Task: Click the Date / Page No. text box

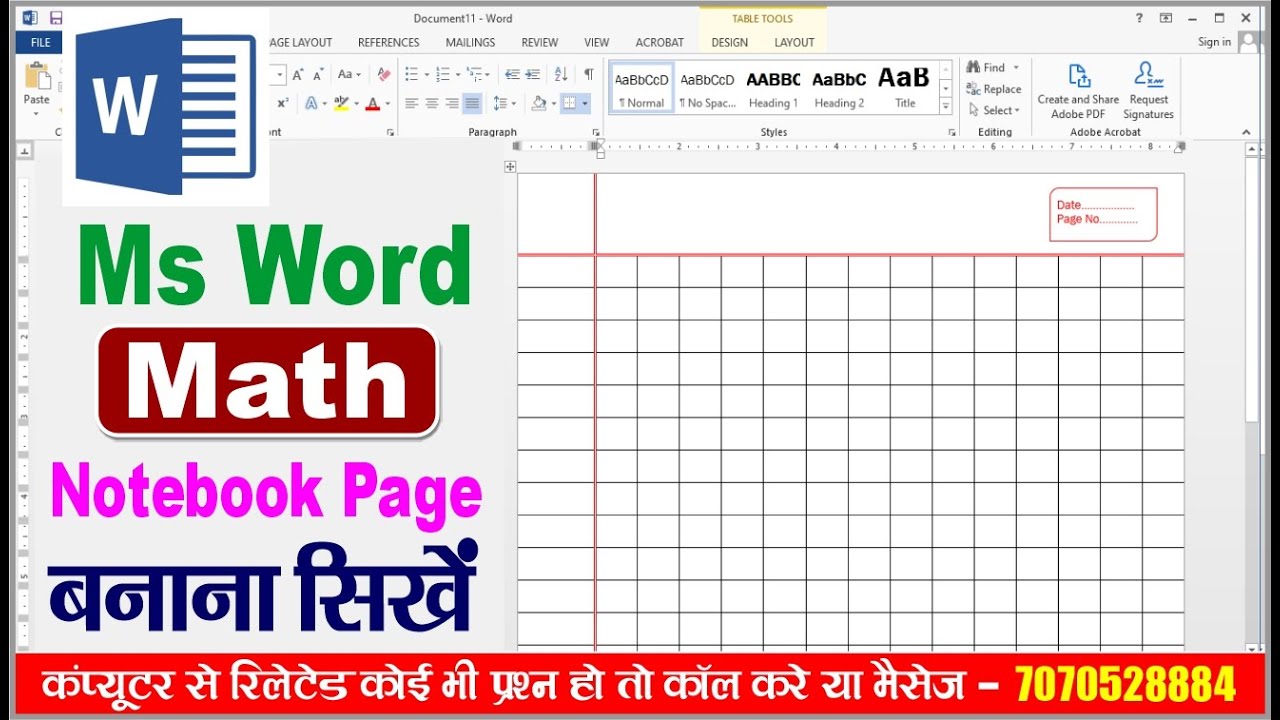Action: [1103, 214]
